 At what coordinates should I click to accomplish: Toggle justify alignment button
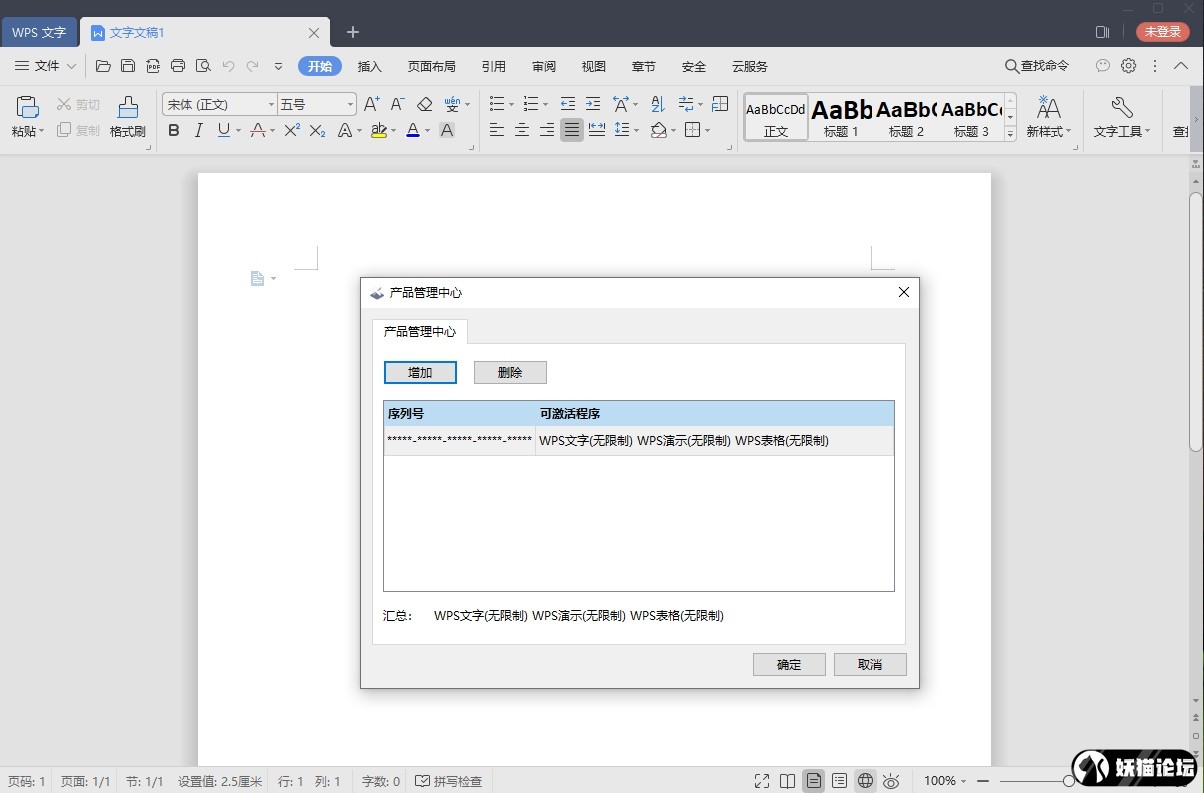click(x=572, y=130)
